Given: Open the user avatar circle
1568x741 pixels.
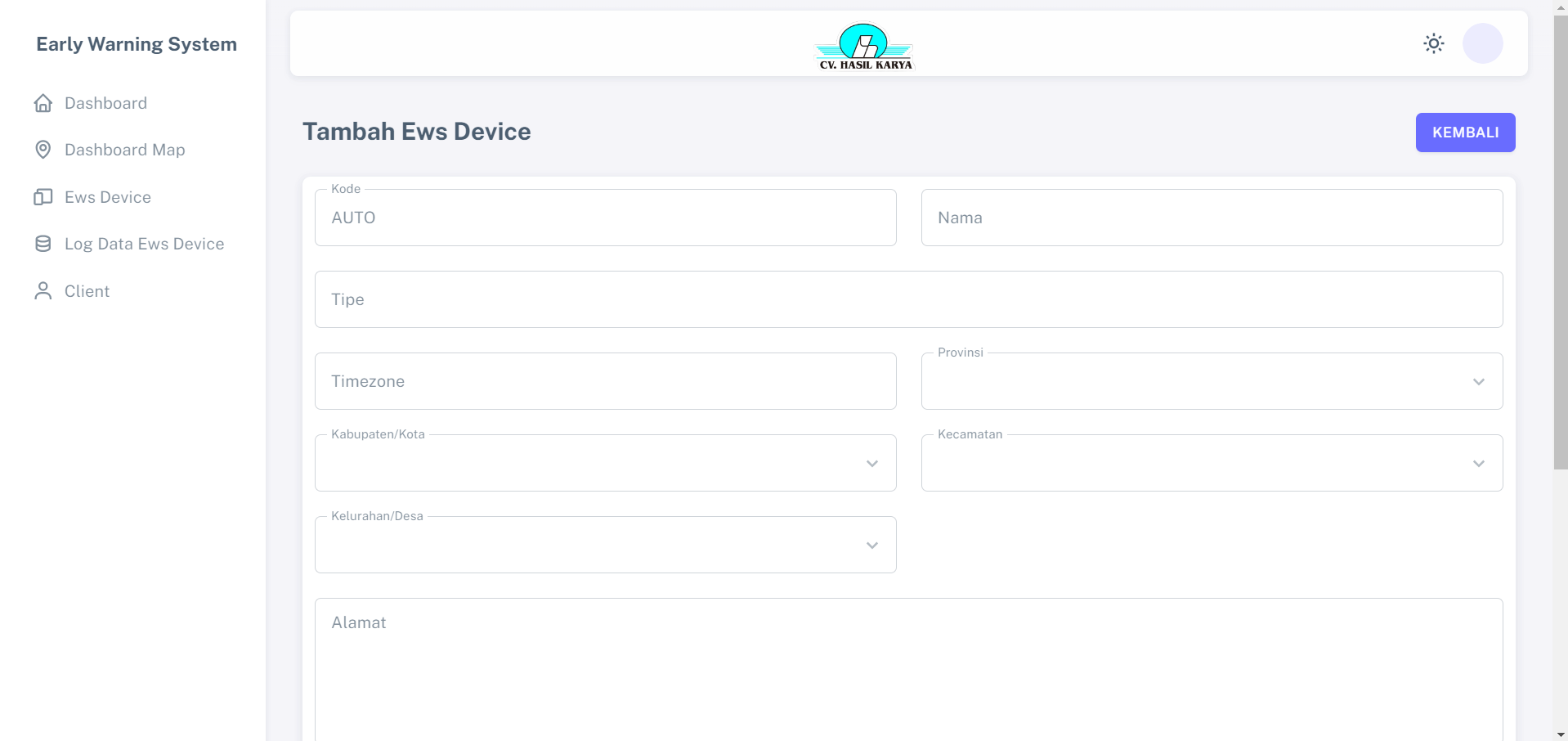Looking at the screenshot, I should coord(1482,43).
